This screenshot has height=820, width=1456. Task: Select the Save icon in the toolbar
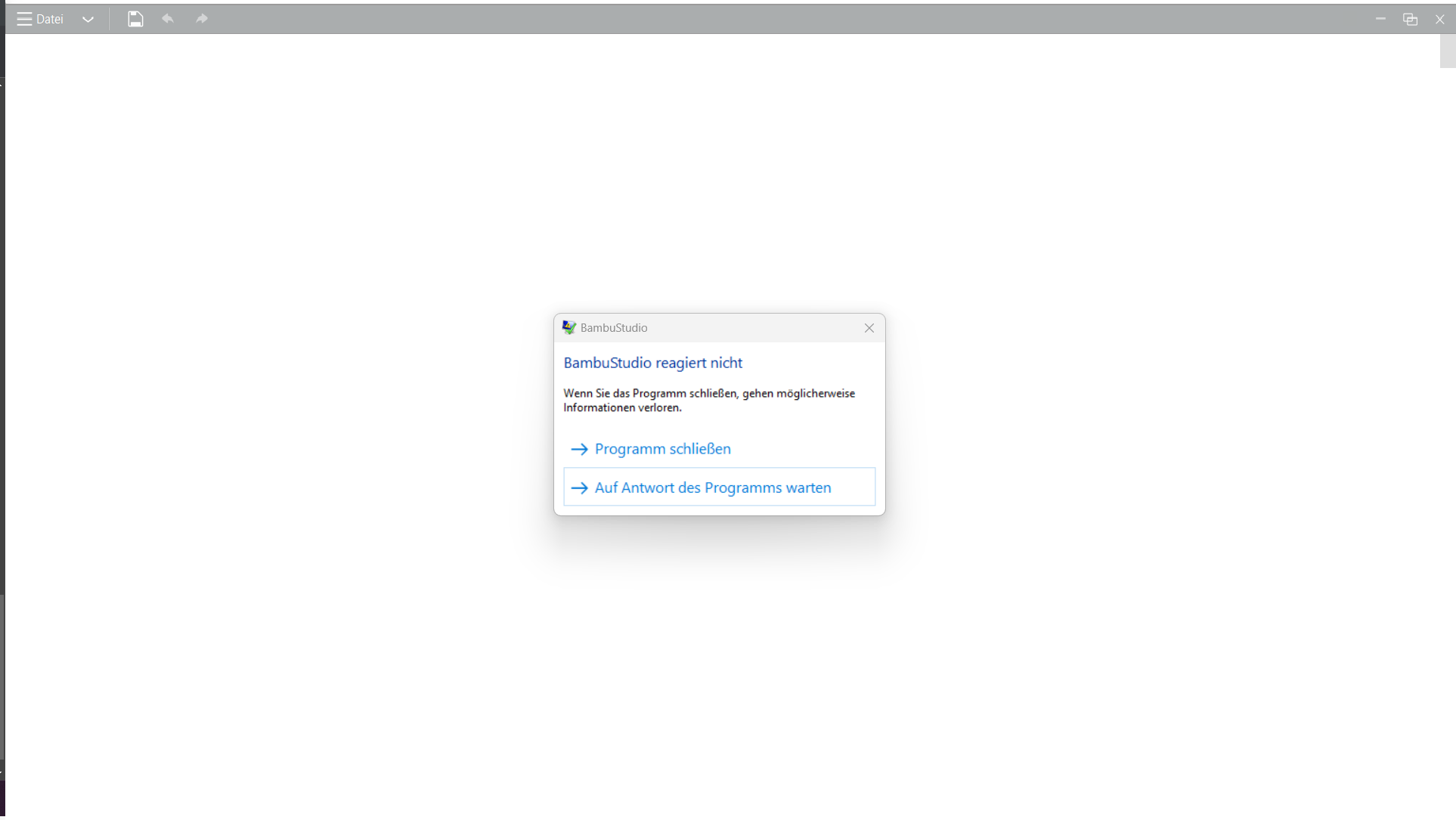tap(135, 19)
